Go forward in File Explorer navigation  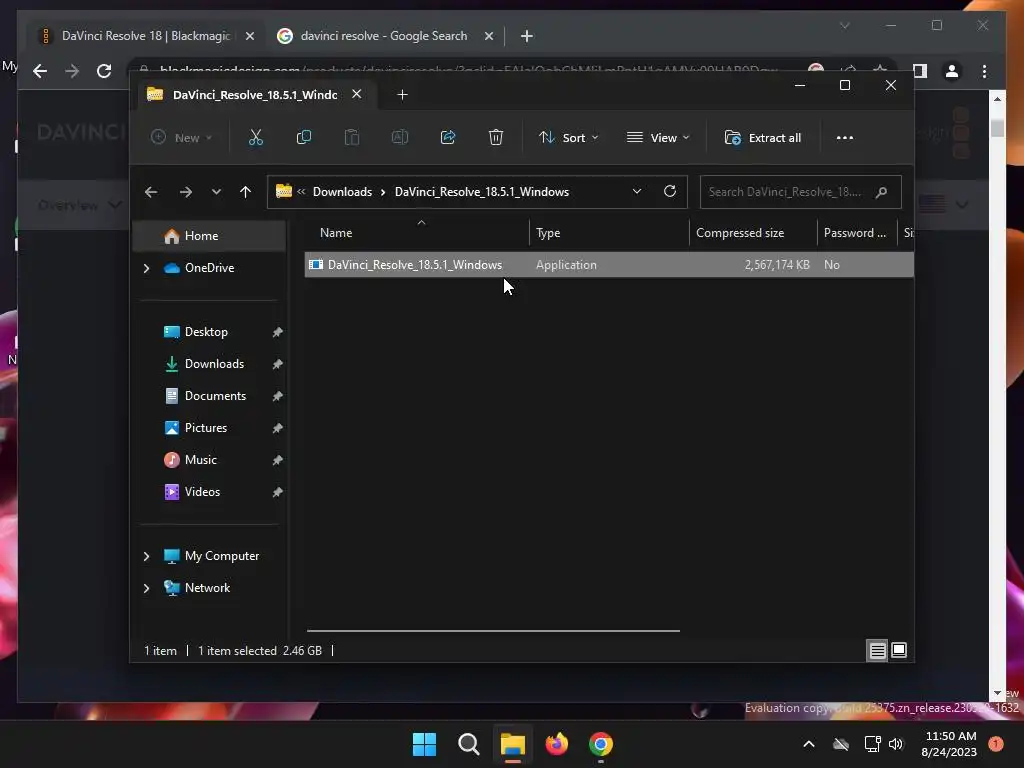point(185,192)
